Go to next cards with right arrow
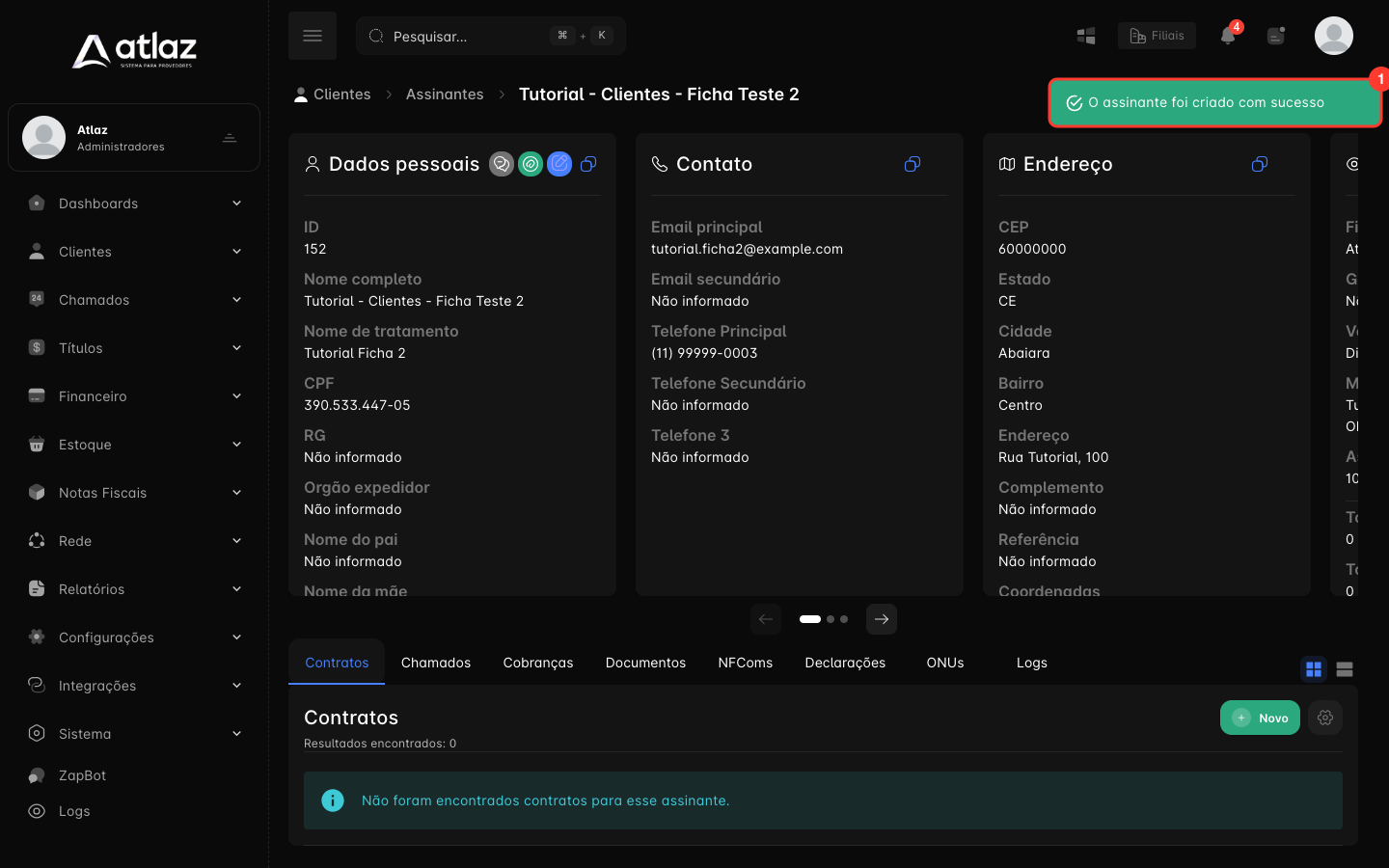 pyautogui.click(x=882, y=619)
